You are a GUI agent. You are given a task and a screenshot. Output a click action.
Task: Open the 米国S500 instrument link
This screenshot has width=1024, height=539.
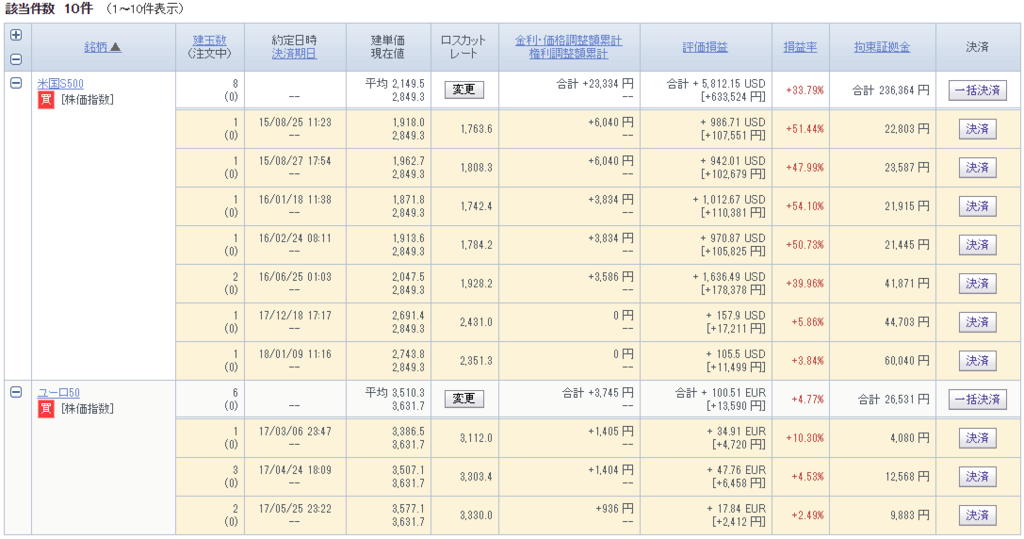click(x=60, y=84)
